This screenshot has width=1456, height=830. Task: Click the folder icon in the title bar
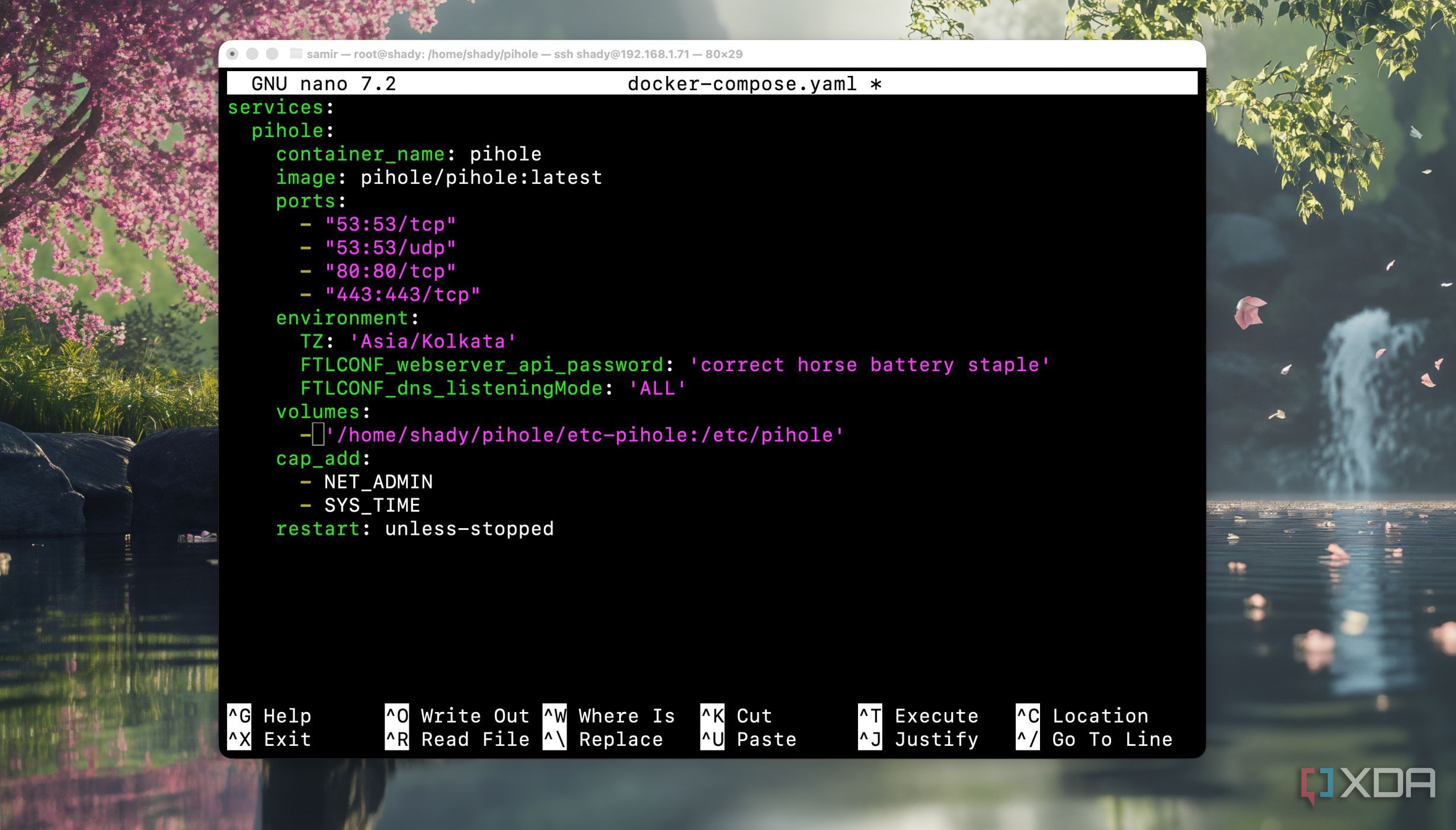296,54
